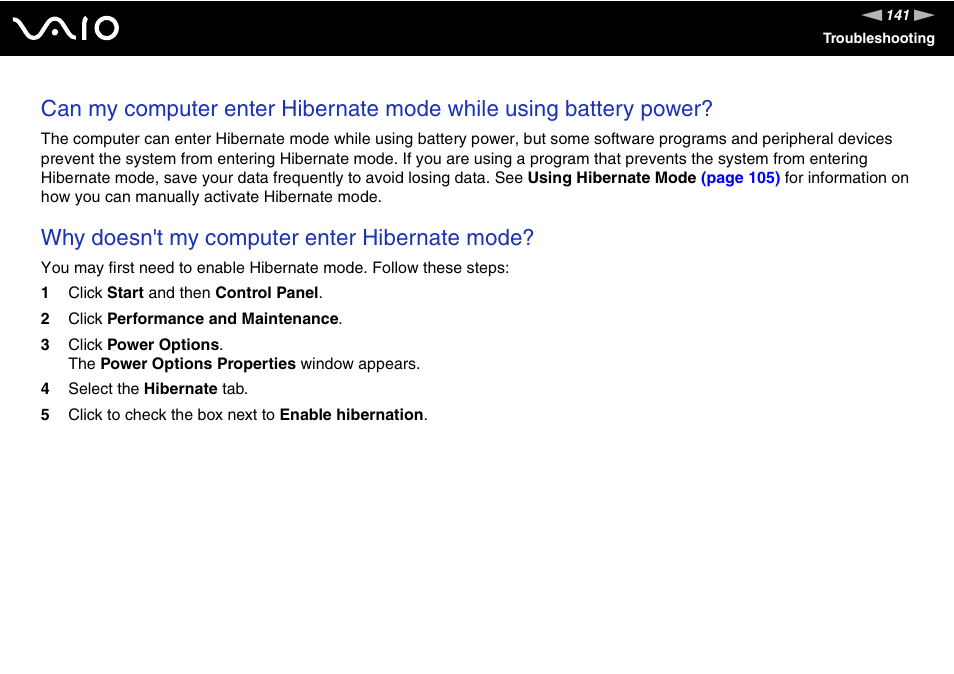Image resolution: width=954 pixels, height=674 pixels.
Task: Click heading Why doesn't my computer enter Hibernate
Action: pyautogui.click(x=287, y=238)
